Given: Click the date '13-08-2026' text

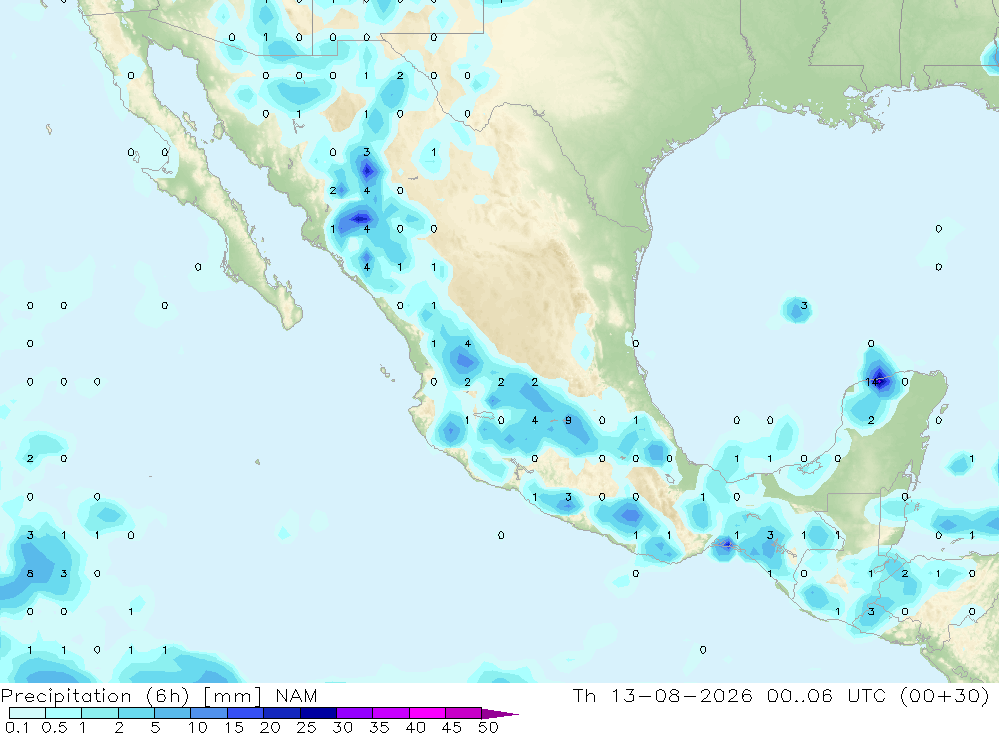Looking at the screenshot, I should (682, 695).
